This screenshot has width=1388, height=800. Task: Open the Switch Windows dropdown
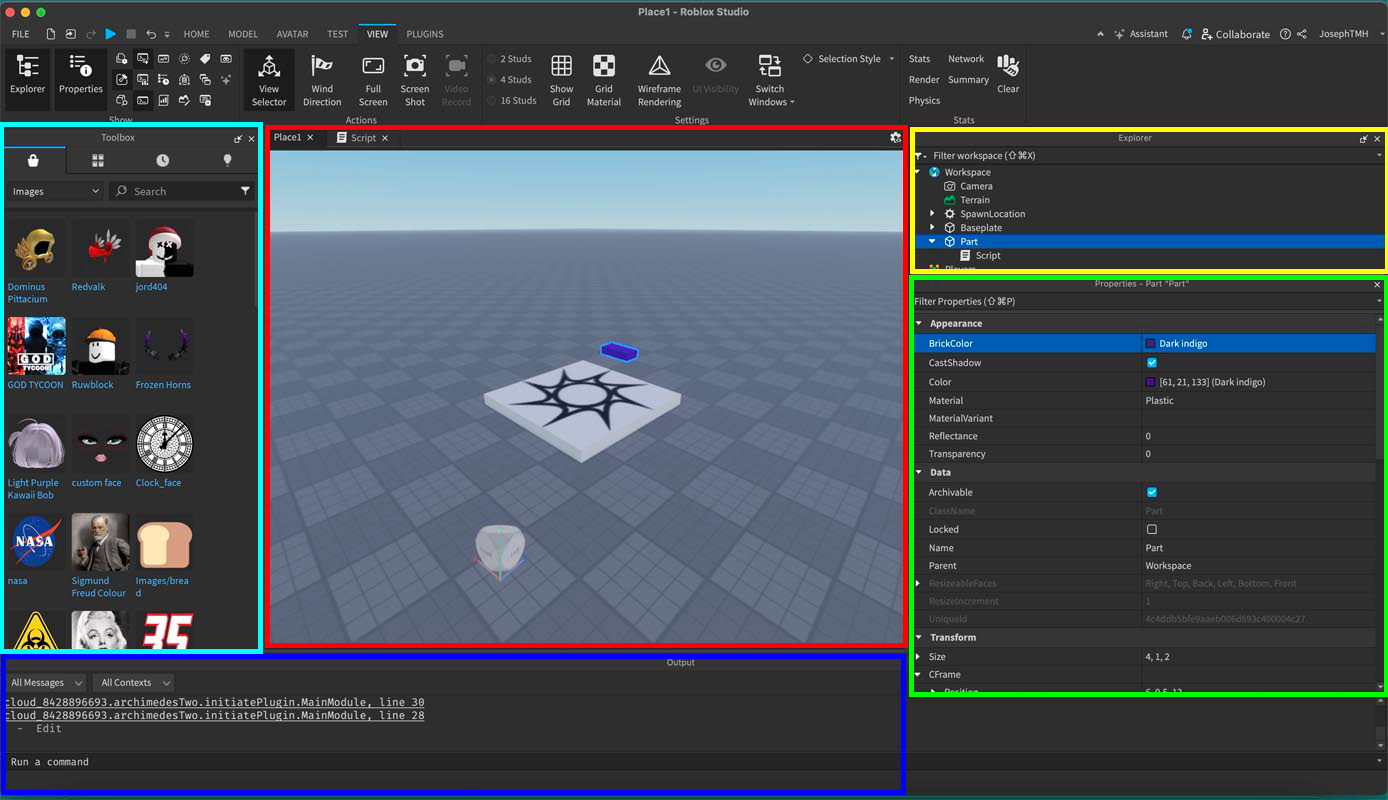click(x=770, y=80)
